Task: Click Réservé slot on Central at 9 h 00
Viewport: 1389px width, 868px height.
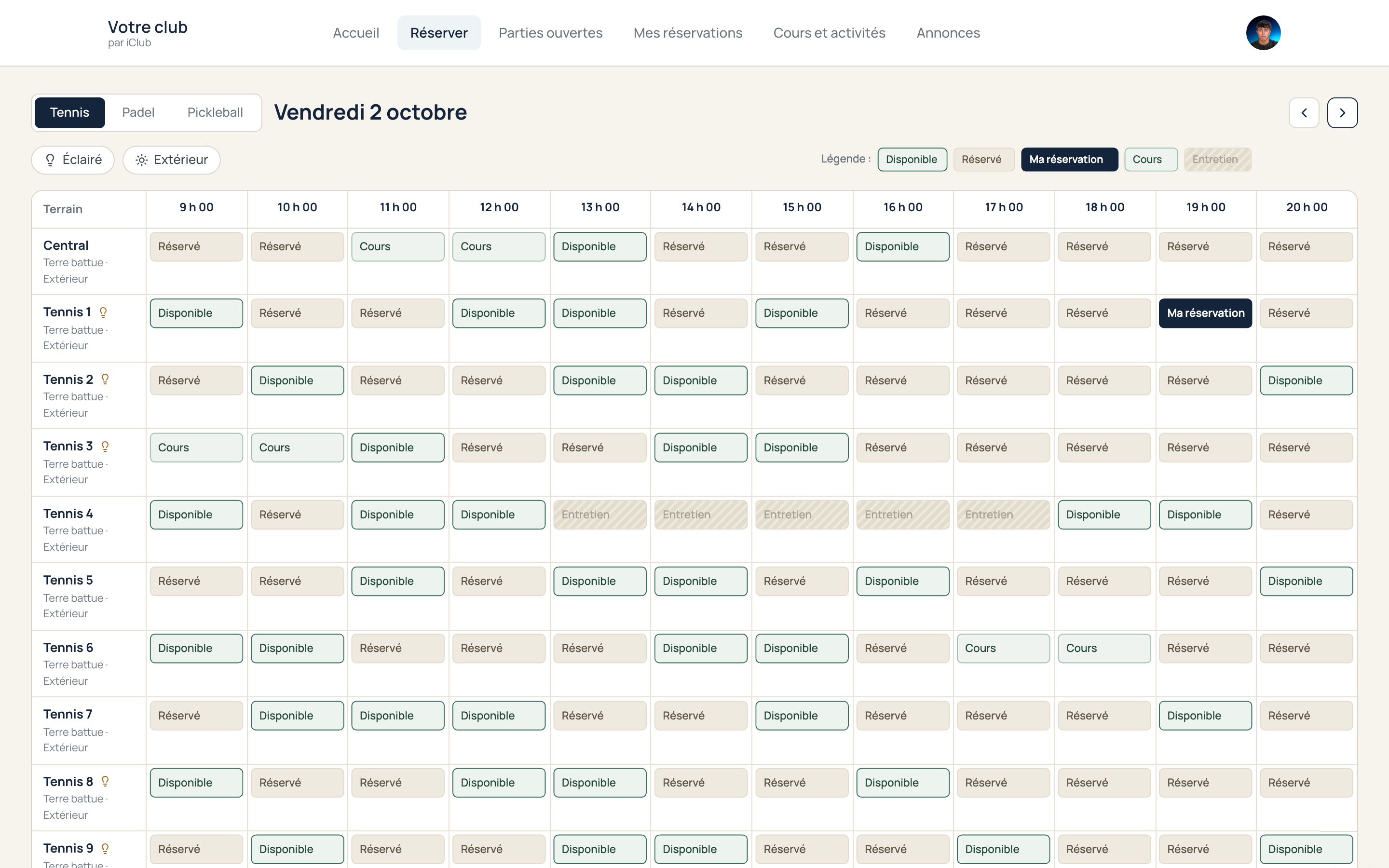Action: click(196, 247)
